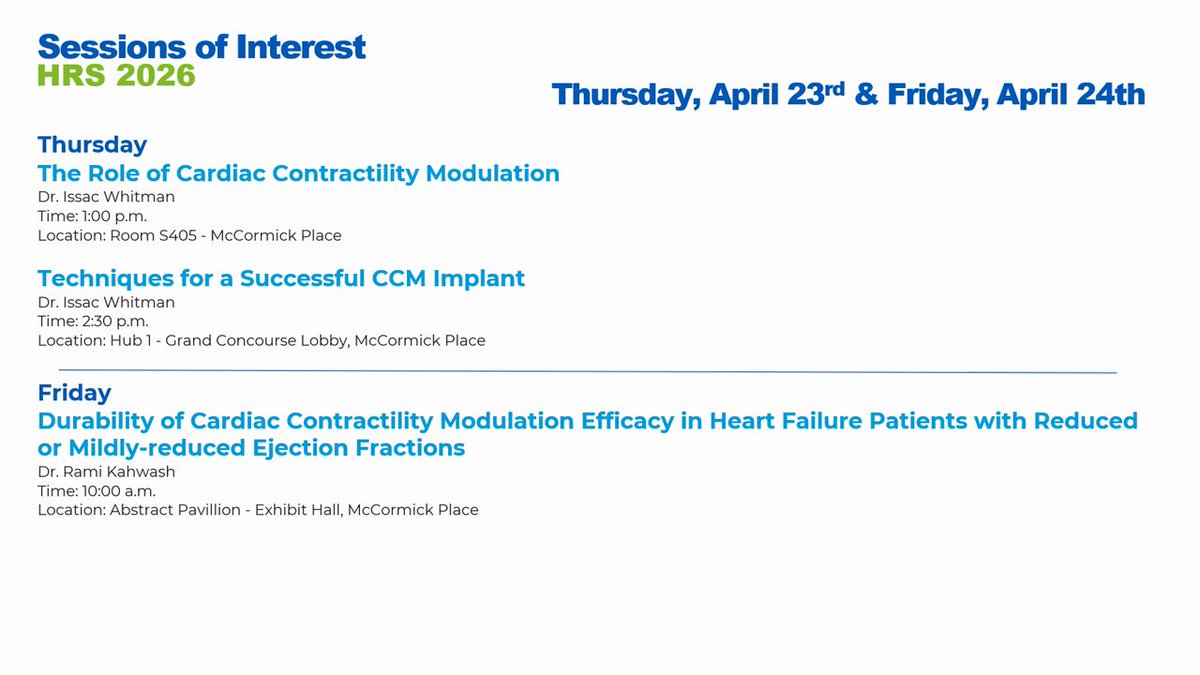This screenshot has height=675, width=1200.
Task: Select the Thursday section label
Action: (x=92, y=144)
